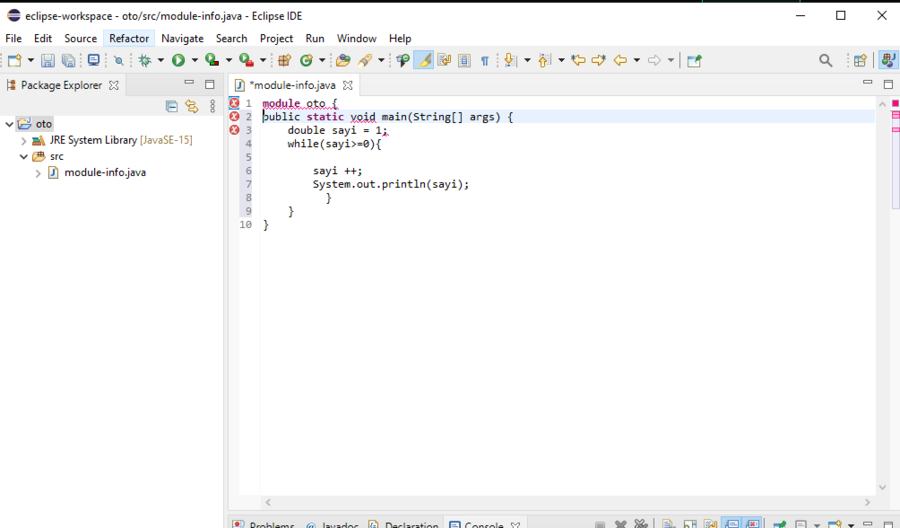Select module-info.java in Package Explorer
Screen dimensions: 900x528
105,173
